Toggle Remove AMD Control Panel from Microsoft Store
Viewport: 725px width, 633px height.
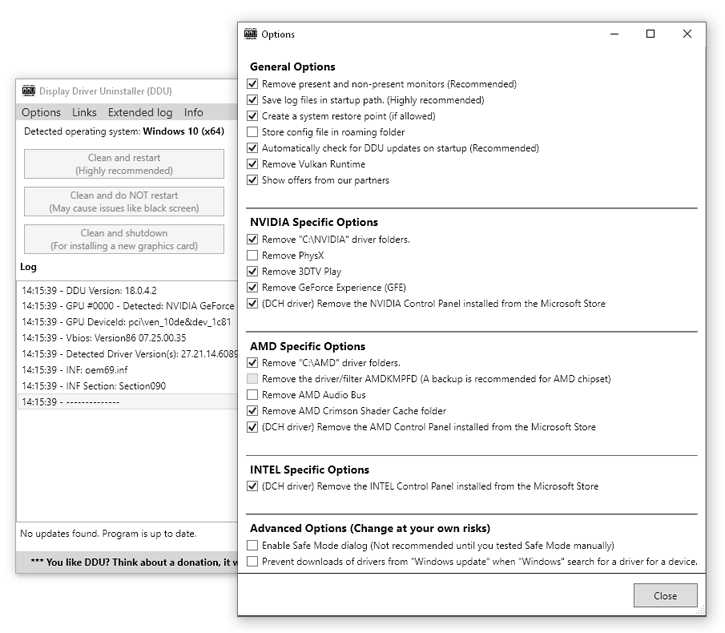point(252,427)
